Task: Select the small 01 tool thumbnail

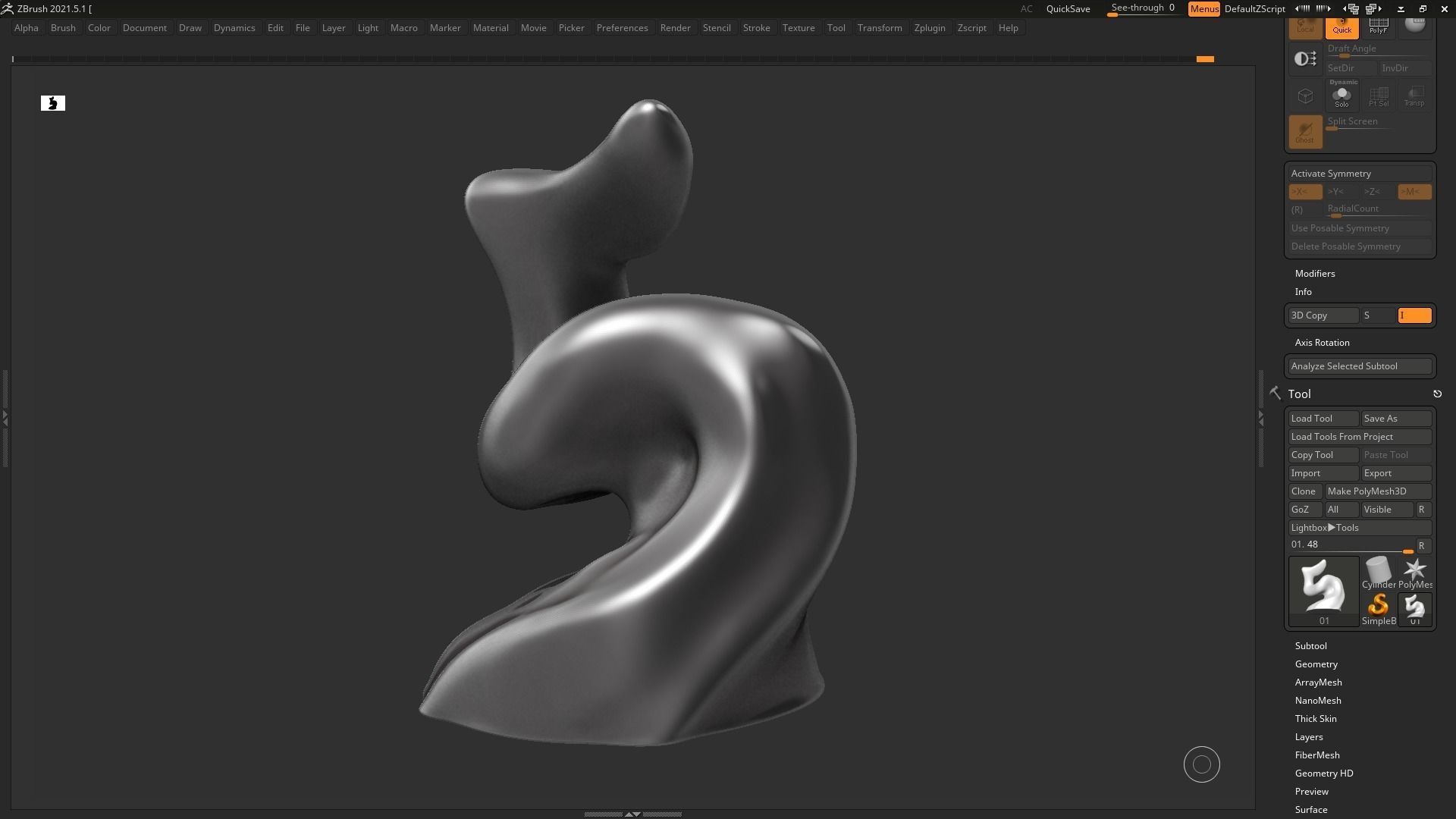Action: (x=1414, y=609)
